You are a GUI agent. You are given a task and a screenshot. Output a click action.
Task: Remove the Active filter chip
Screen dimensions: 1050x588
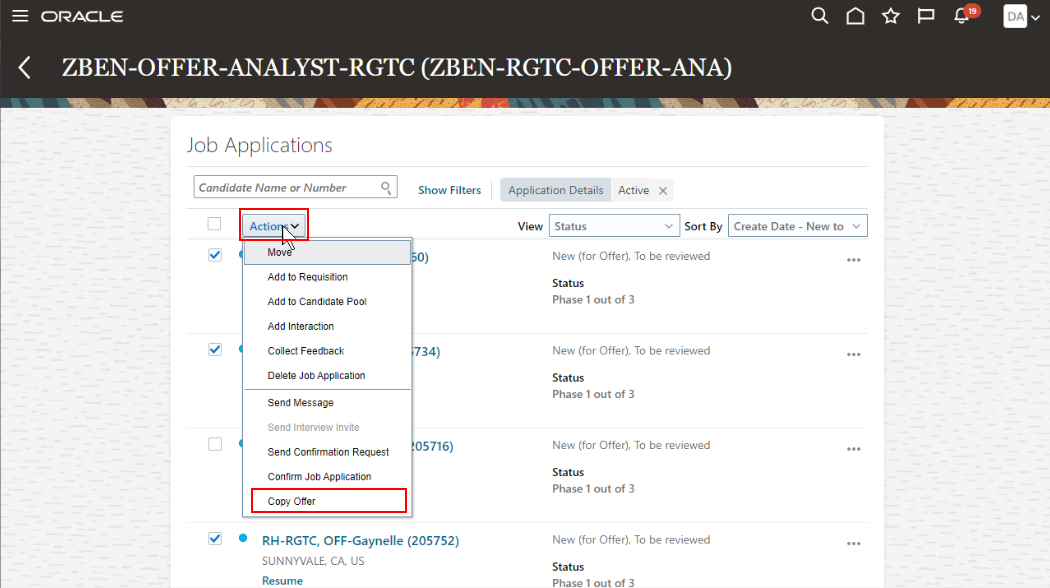(x=662, y=190)
